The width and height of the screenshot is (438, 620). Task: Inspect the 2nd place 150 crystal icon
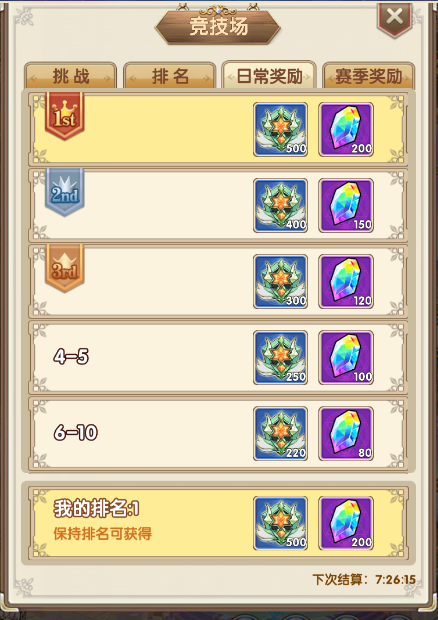[x=346, y=205]
